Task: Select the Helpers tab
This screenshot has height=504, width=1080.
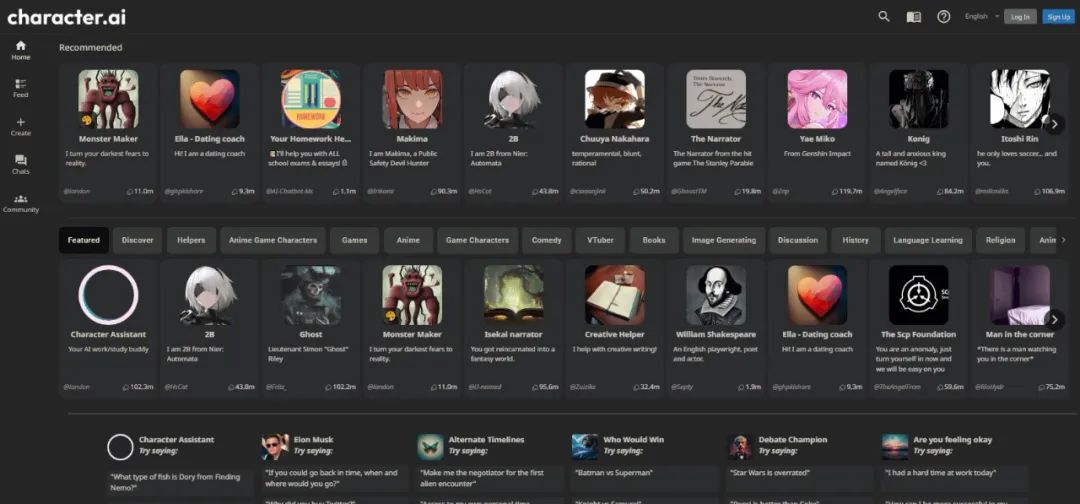Action: click(x=191, y=240)
